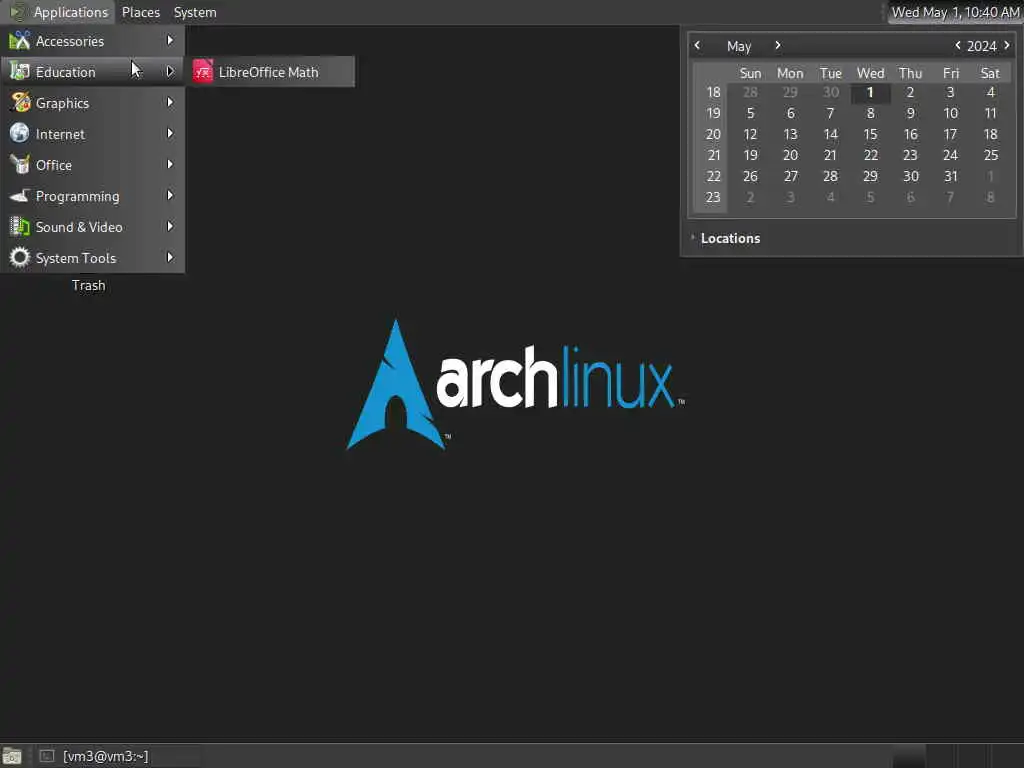The width and height of the screenshot is (1024, 768).
Task: Select May 4 in the calendar
Action: 990,93
